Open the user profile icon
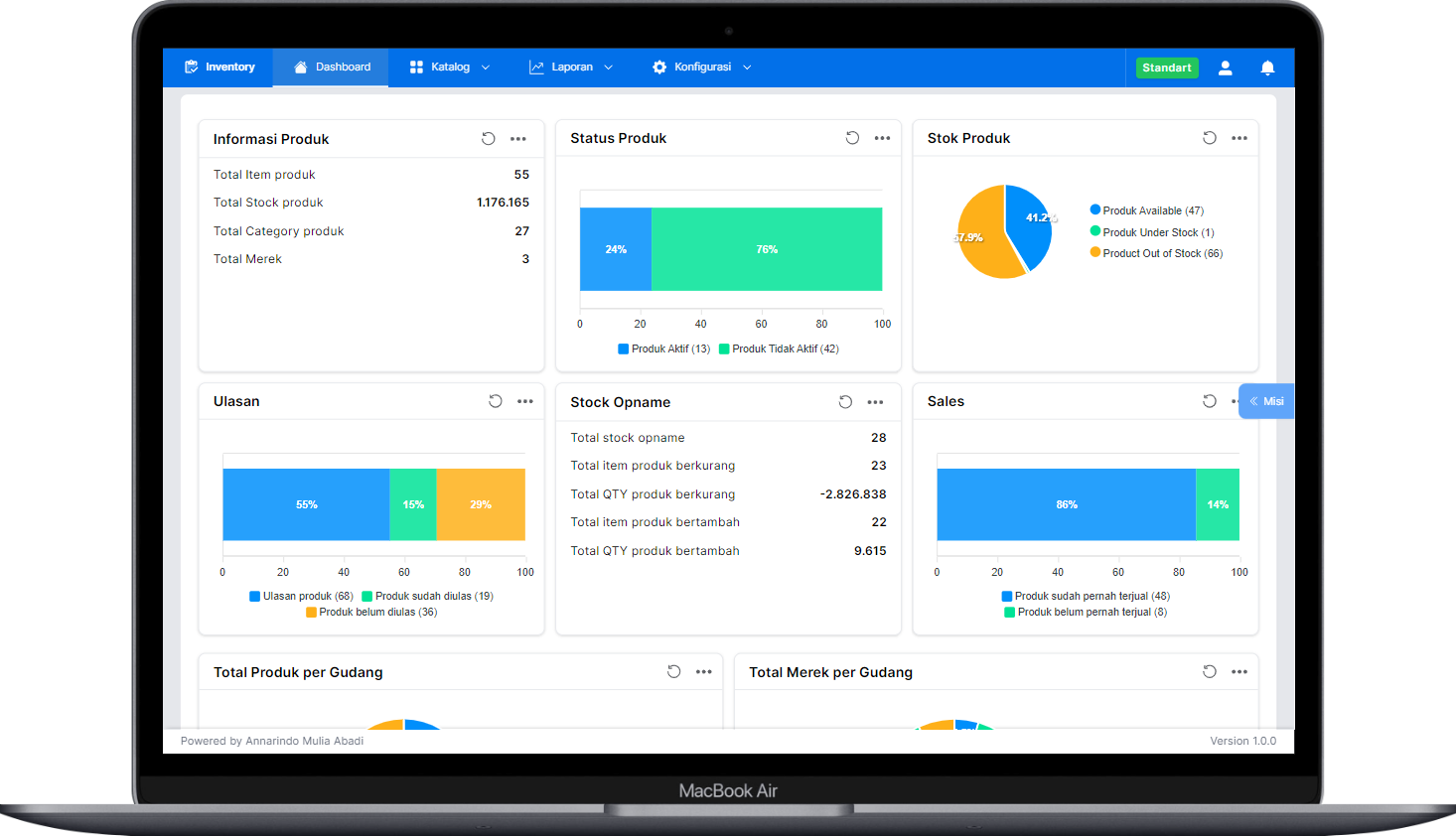This screenshot has width=1456, height=836. point(1225,68)
